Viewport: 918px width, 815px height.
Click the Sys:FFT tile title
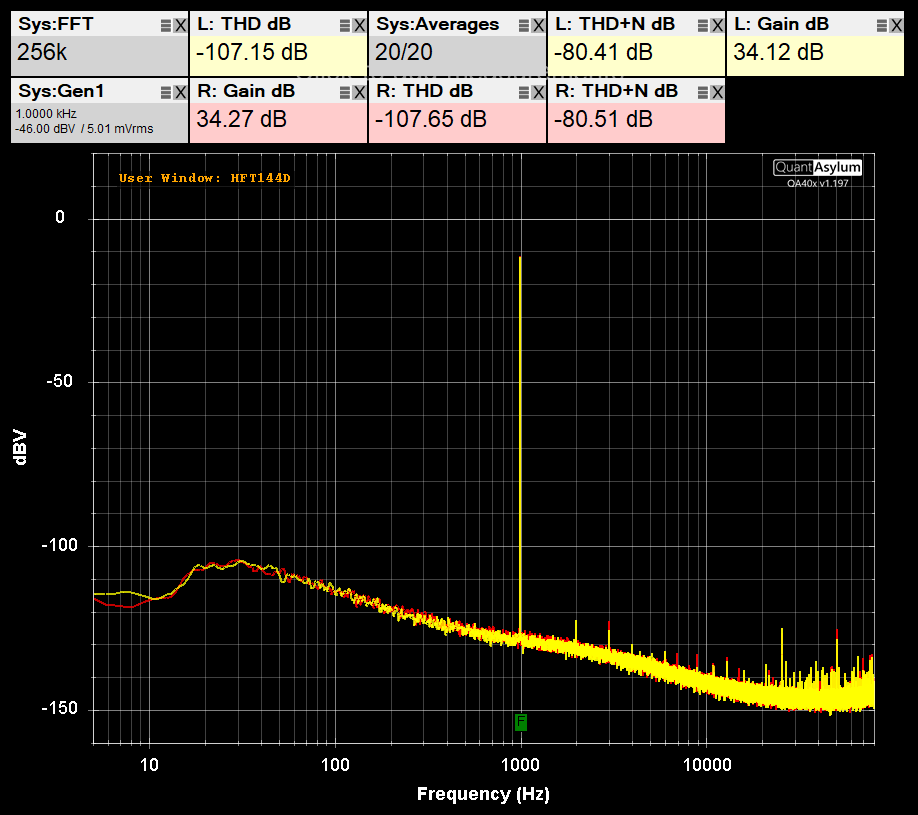[x=56, y=25]
